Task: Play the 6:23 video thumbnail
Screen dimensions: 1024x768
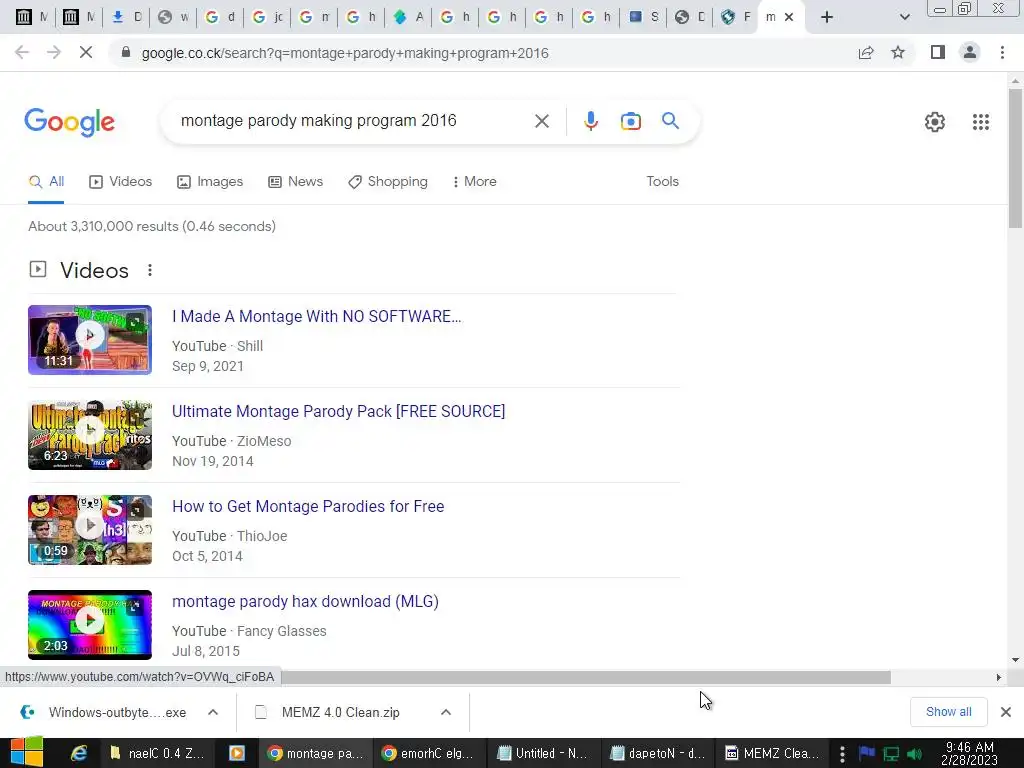Action: pyautogui.click(x=90, y=435)
